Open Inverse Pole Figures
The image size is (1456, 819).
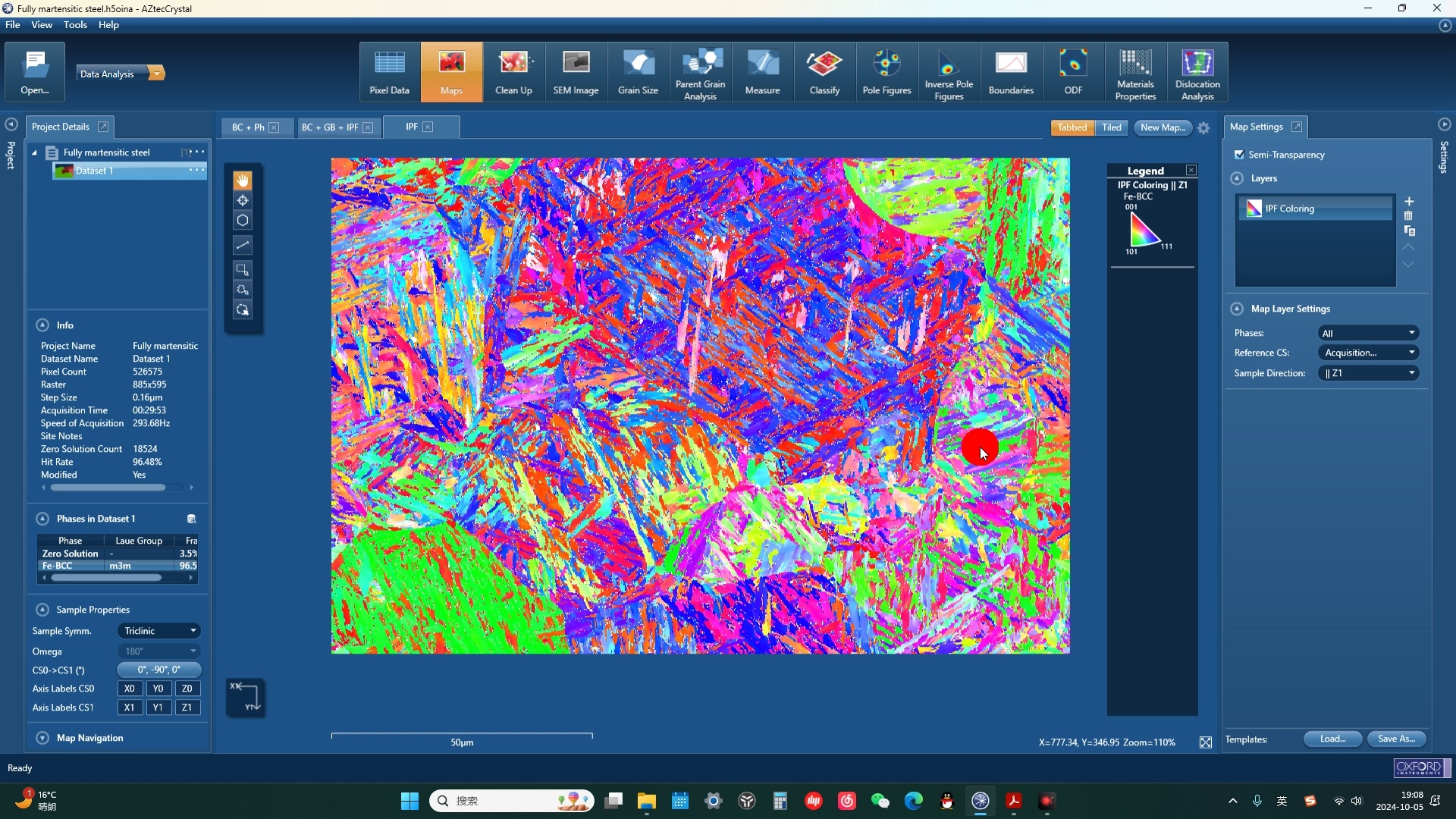[949, 73]
